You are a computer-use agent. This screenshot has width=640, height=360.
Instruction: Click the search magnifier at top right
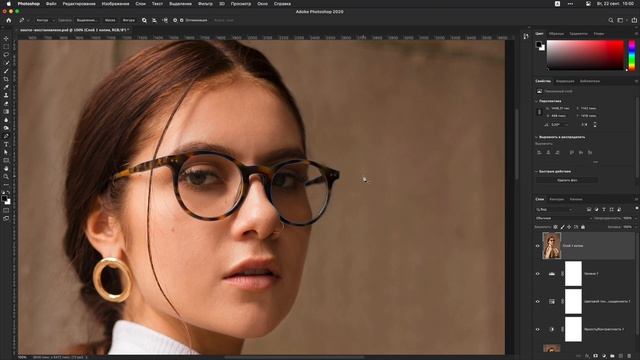(x=611, y=20)
